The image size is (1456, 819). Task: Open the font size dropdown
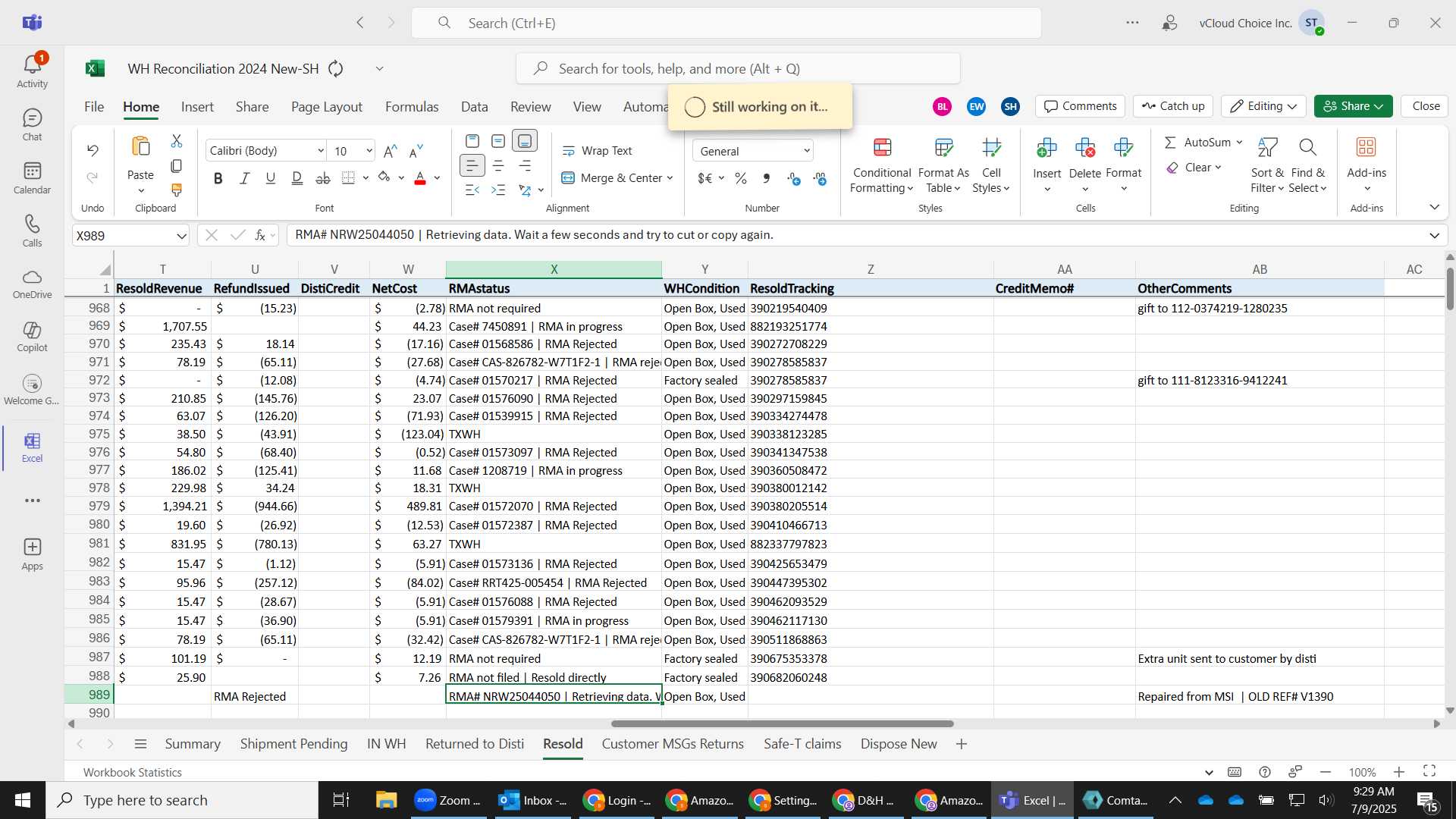click(x=369, y=151)
